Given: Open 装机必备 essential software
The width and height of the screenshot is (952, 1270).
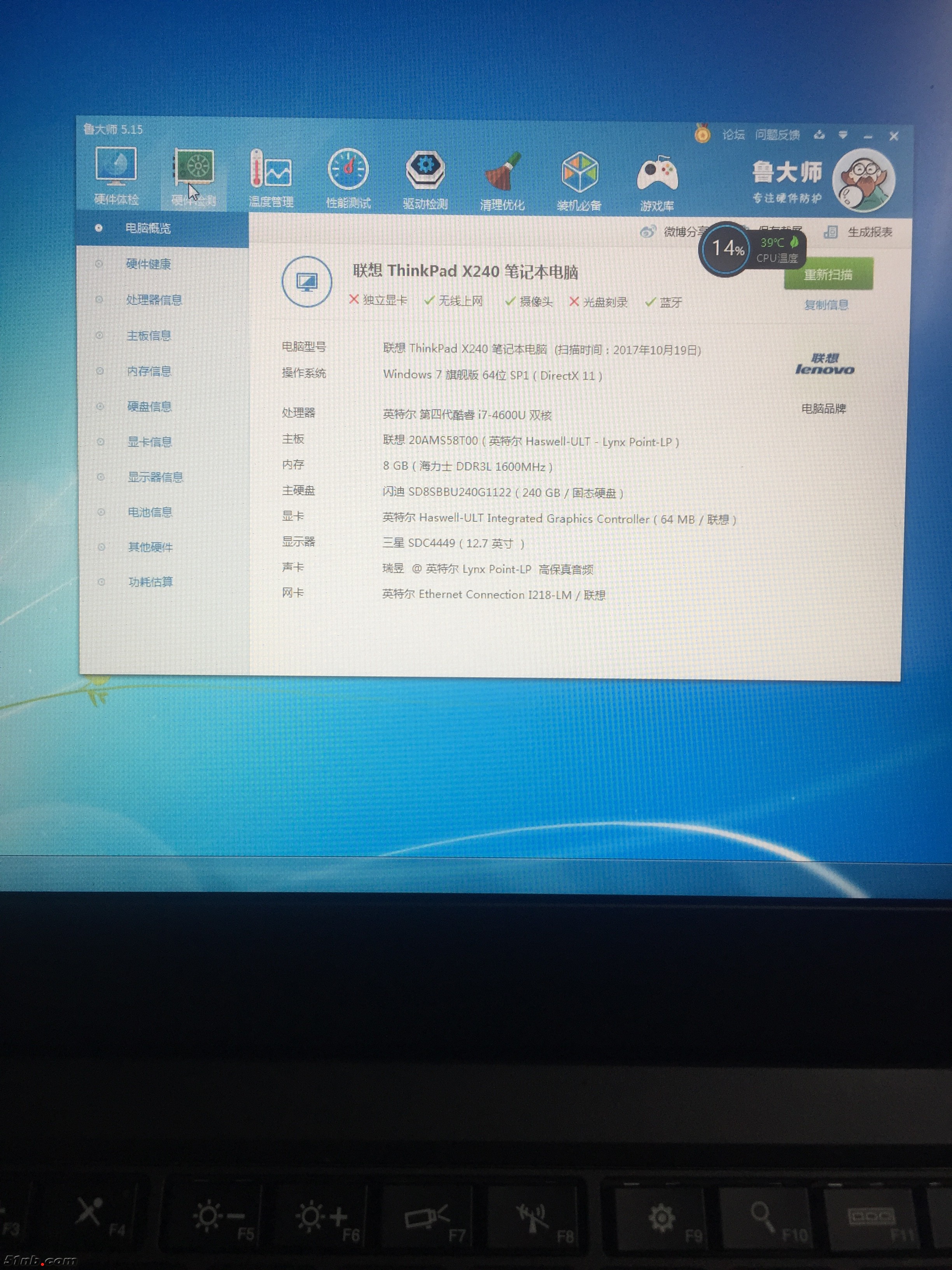Looking at the screenshot, I should 579,181.
